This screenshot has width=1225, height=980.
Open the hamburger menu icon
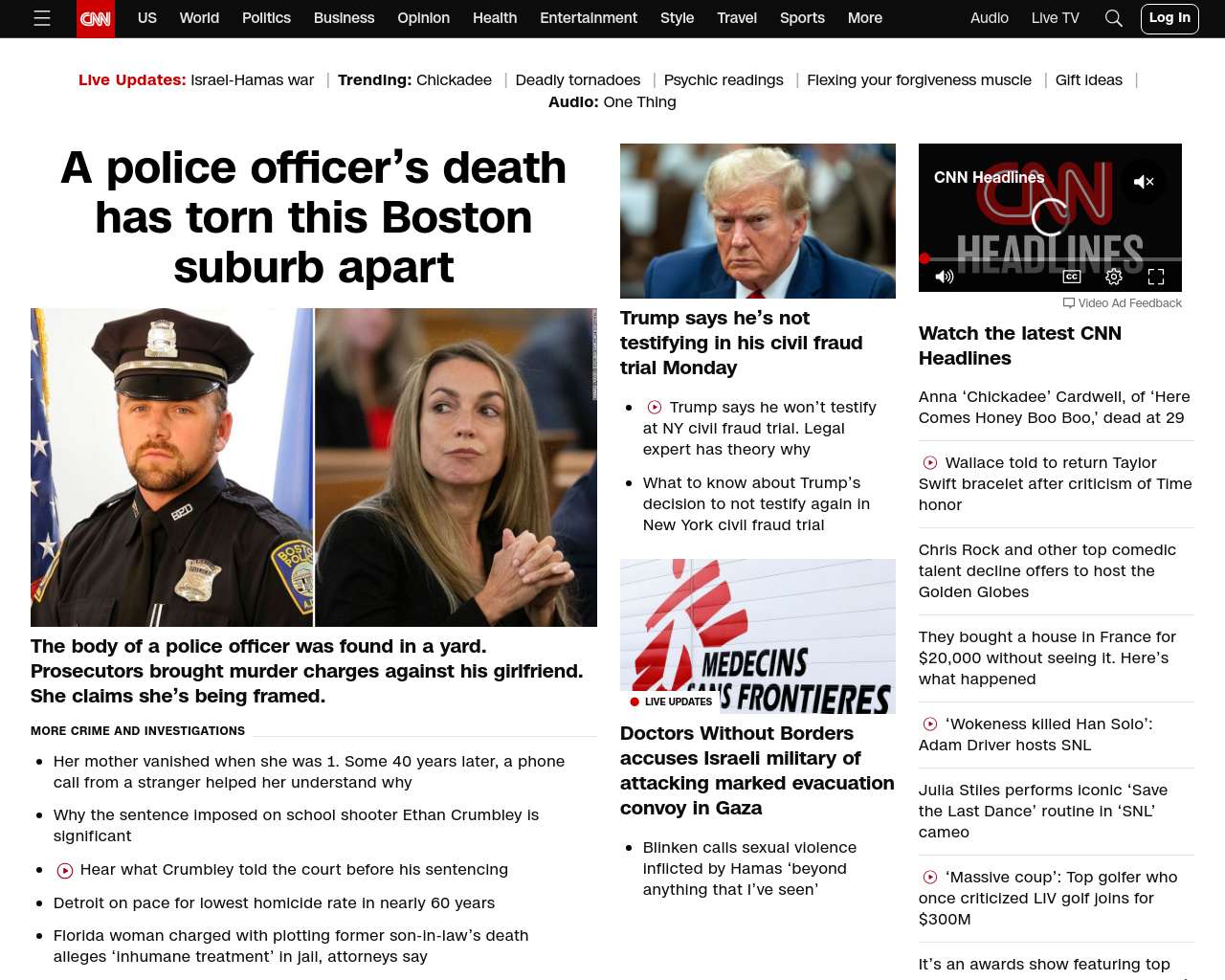pos(42,18)
